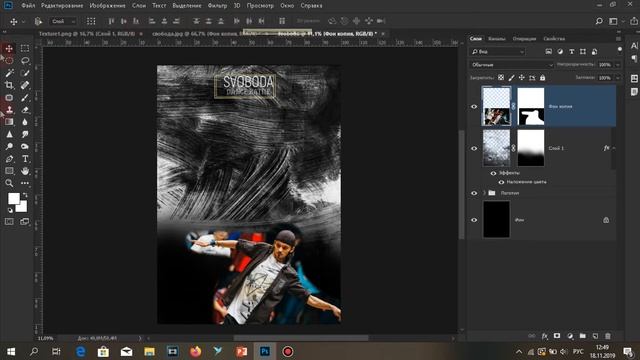Select the Brush tool

coord(25,97)
